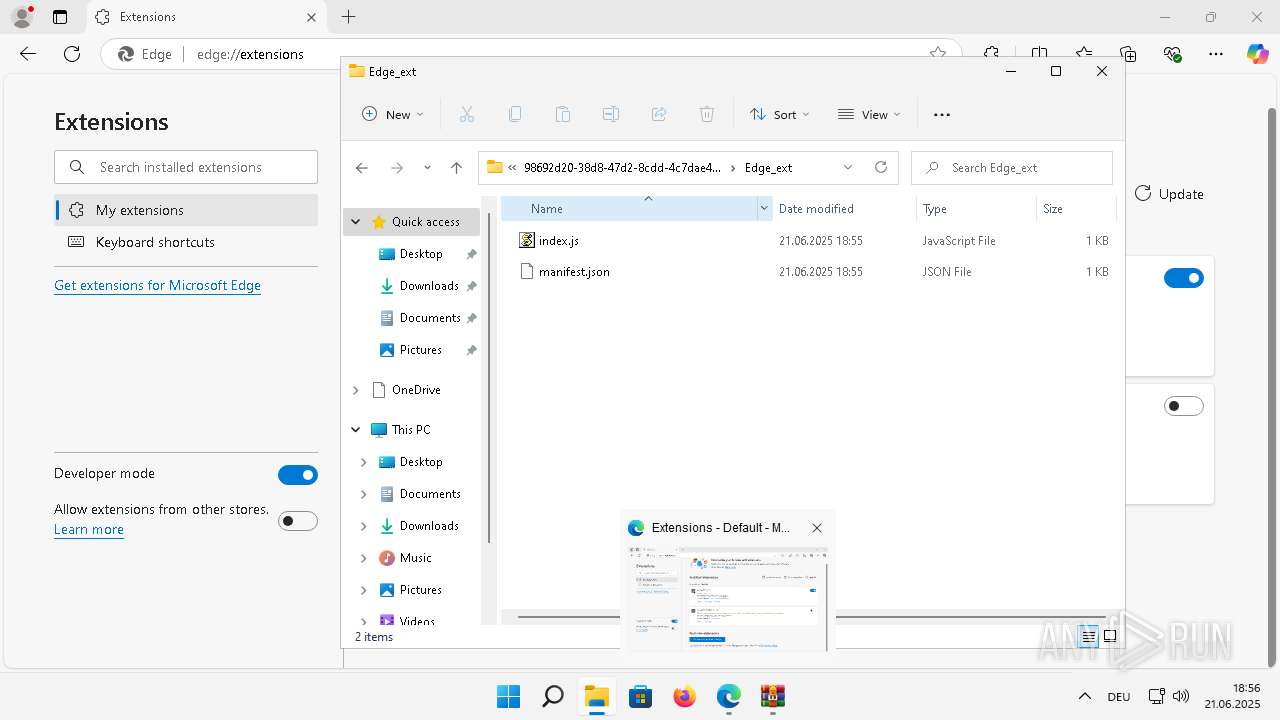Click Edge browser back arrow
This screenshot has width=1280, height=720.
point(28,54)
